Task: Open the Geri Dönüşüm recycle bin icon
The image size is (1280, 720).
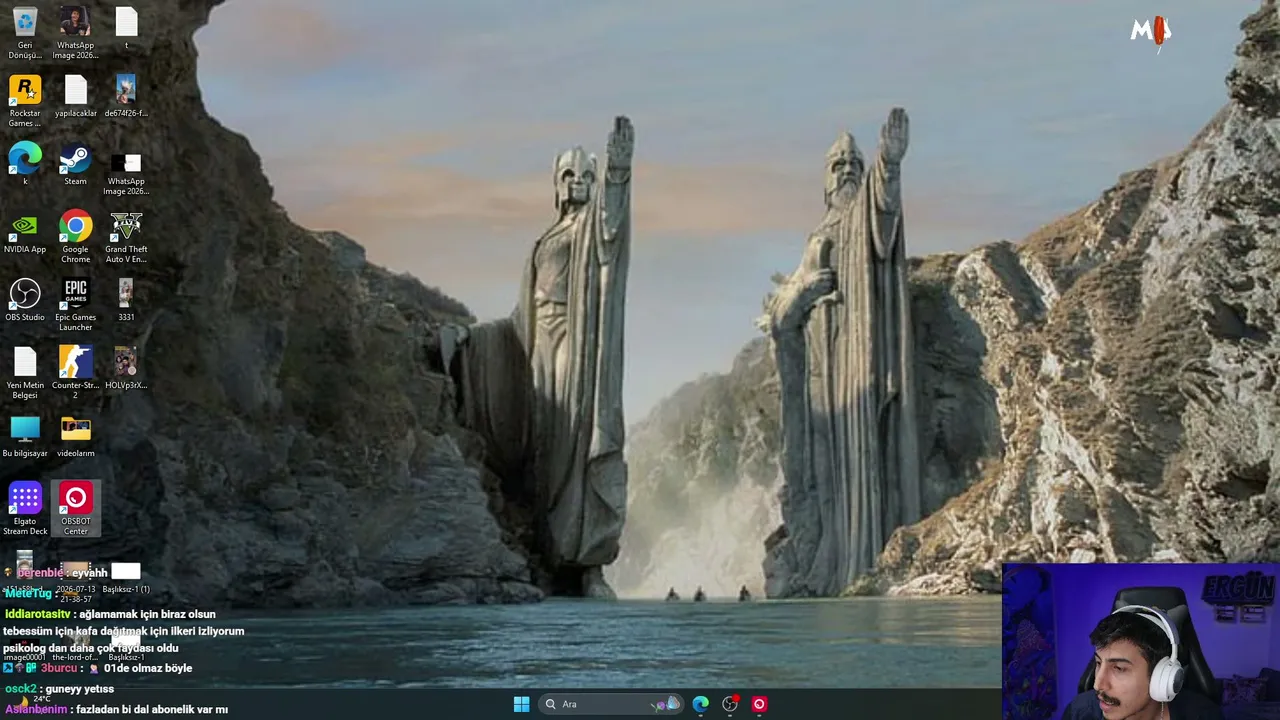Action: click(x=25, y=32)
